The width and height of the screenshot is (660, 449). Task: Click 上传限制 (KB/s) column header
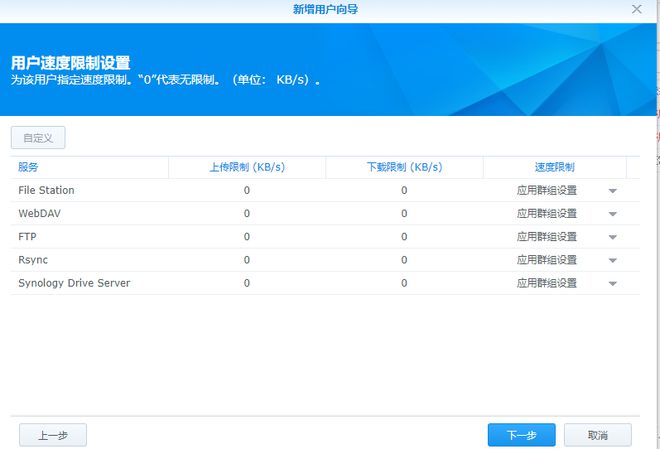tap(247, 167)
